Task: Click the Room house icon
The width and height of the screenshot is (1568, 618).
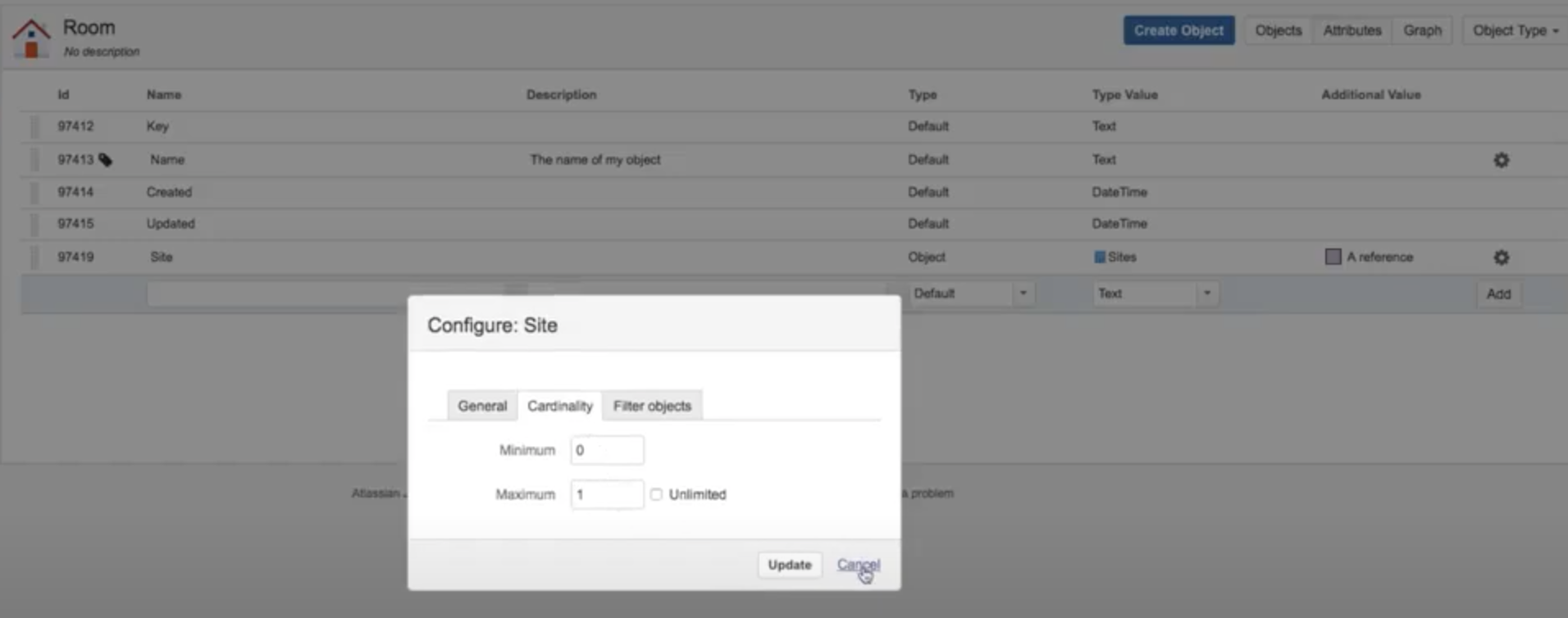Action: pyautogui.click(x=31, y=38)
